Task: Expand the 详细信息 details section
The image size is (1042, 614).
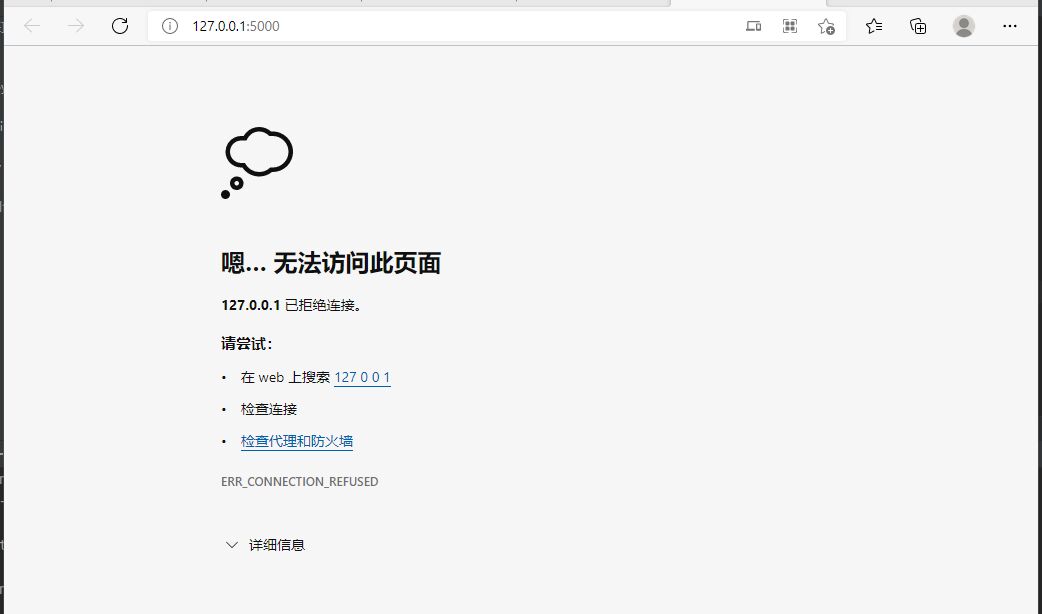Action: [265, 545]
